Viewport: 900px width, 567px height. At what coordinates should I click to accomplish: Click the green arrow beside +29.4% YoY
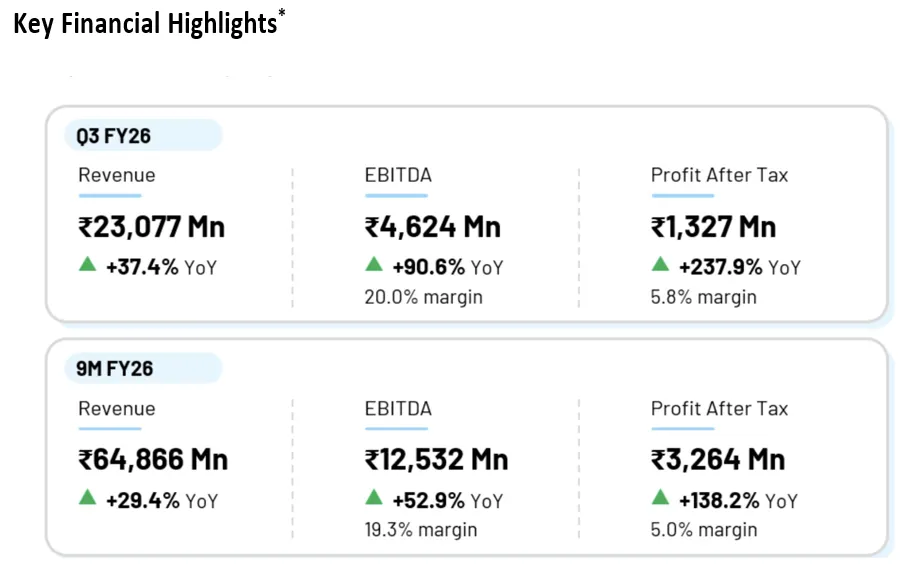tap(88, 498)
